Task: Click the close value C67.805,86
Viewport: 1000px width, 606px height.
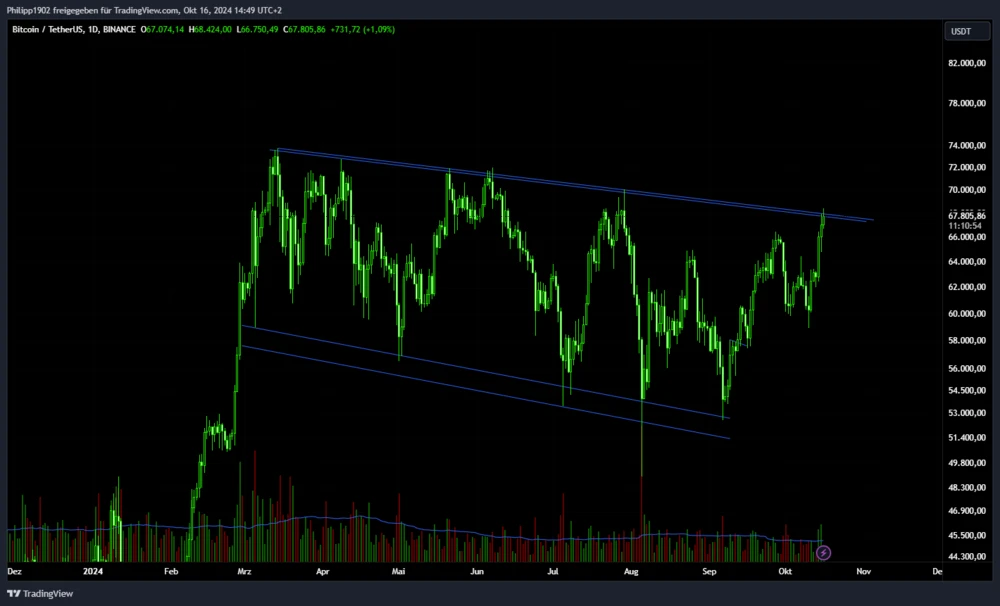Action: 302,29
